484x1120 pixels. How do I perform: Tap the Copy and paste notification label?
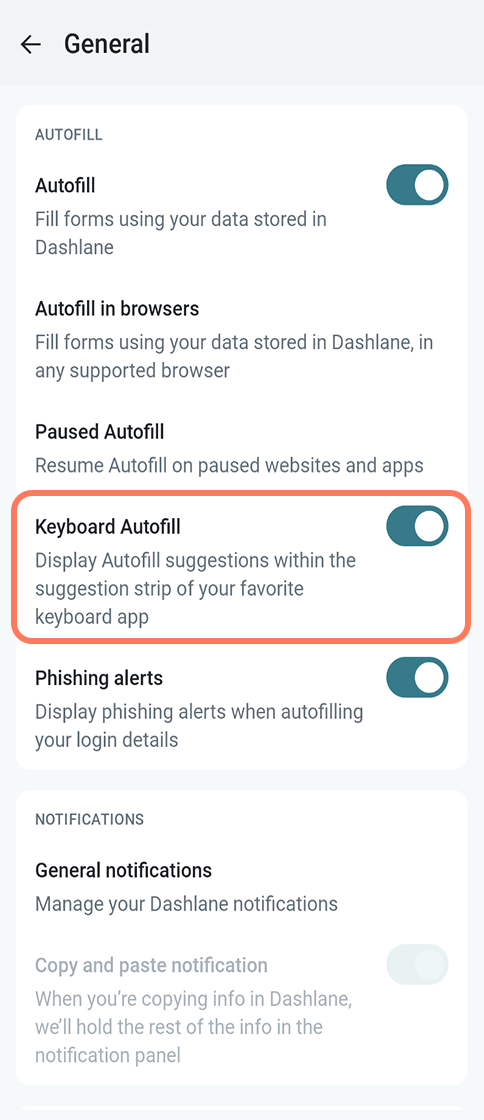[151, 965]
